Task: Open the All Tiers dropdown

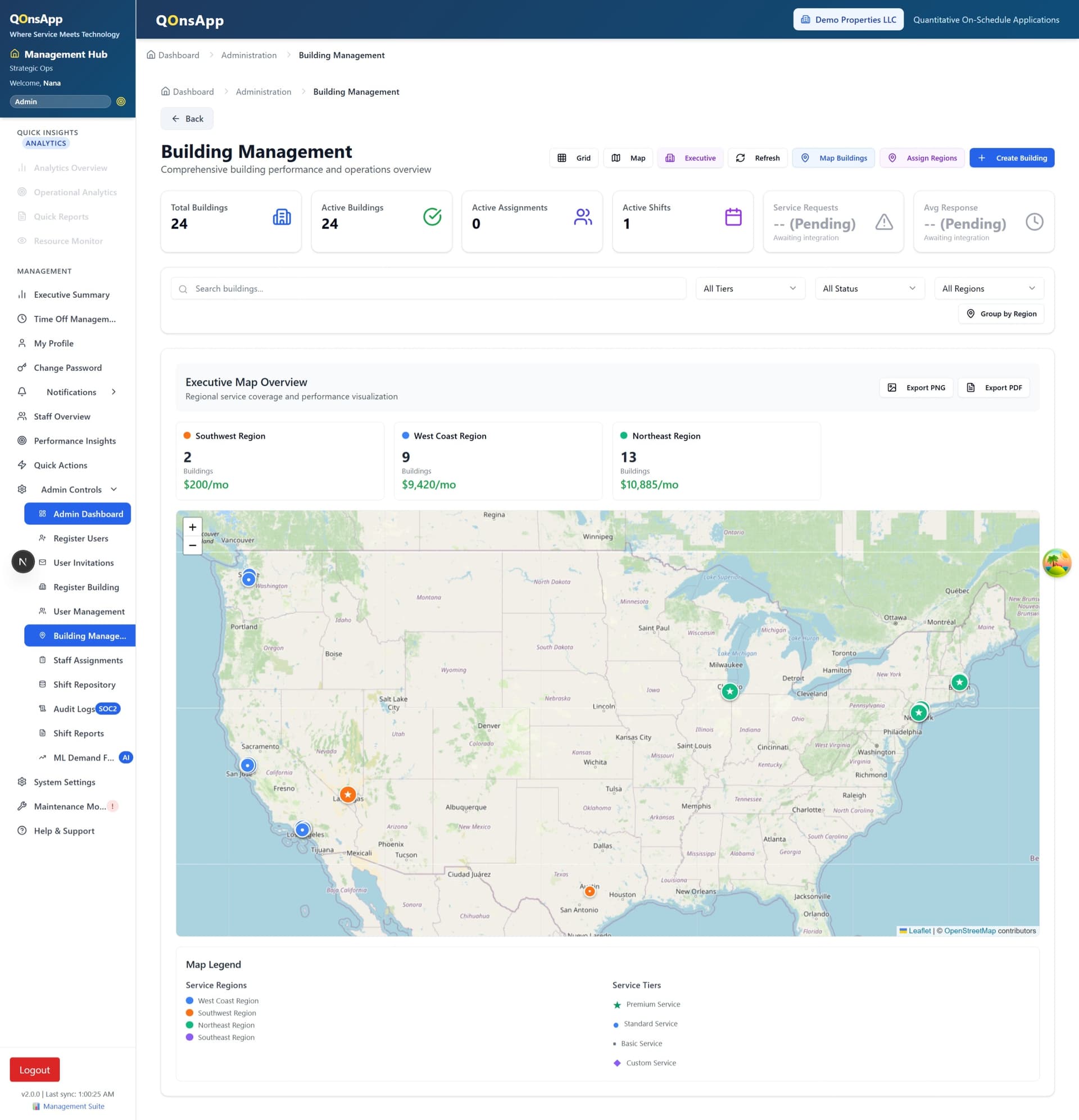Action: (x=750, y=289)
